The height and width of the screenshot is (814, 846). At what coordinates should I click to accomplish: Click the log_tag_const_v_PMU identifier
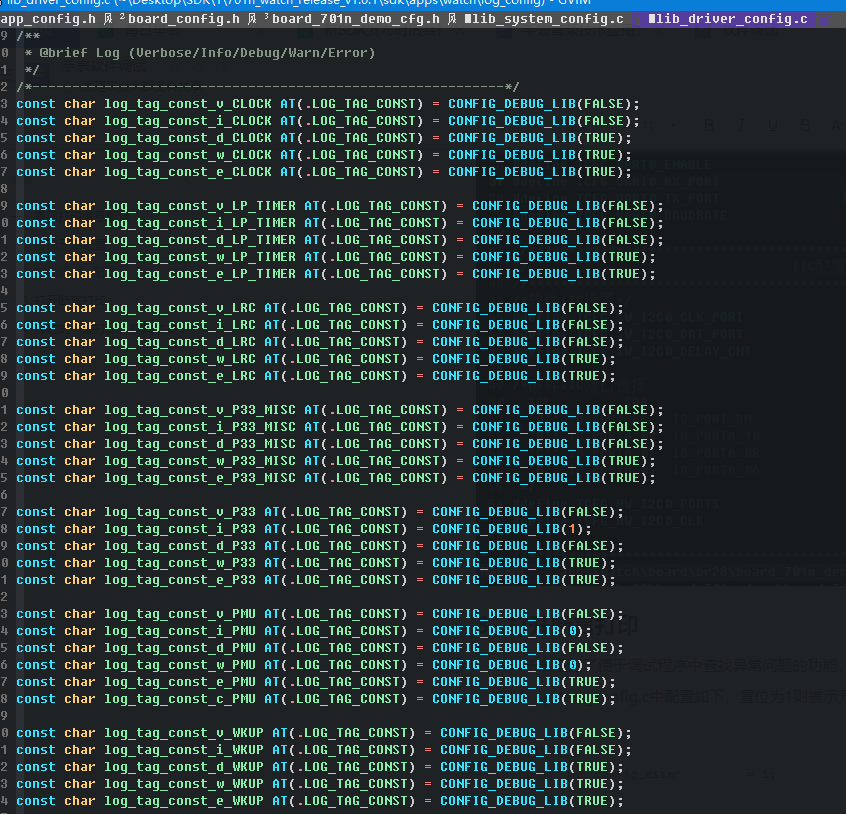point(180,614)
